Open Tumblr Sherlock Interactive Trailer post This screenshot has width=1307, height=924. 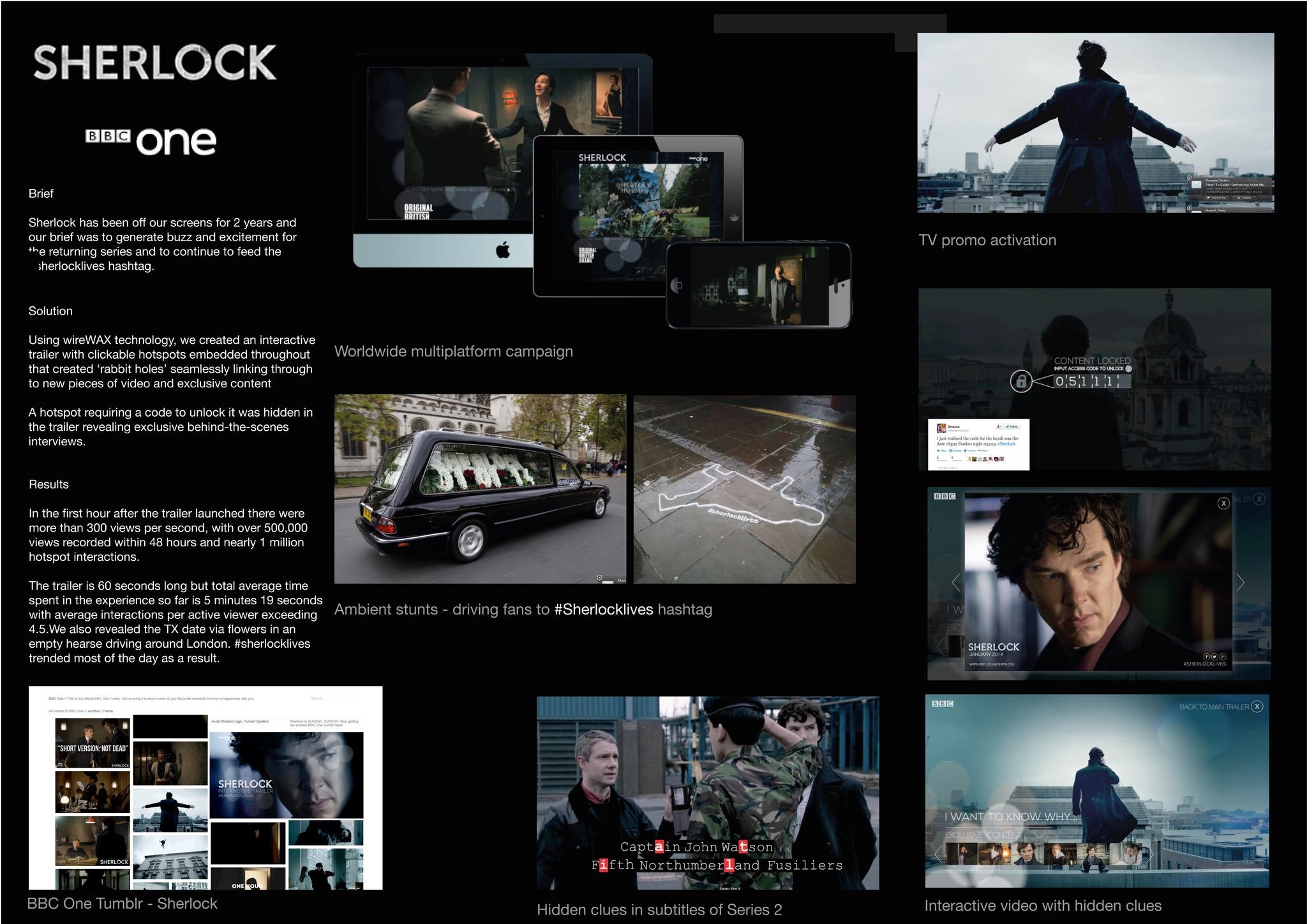point(287,775)
